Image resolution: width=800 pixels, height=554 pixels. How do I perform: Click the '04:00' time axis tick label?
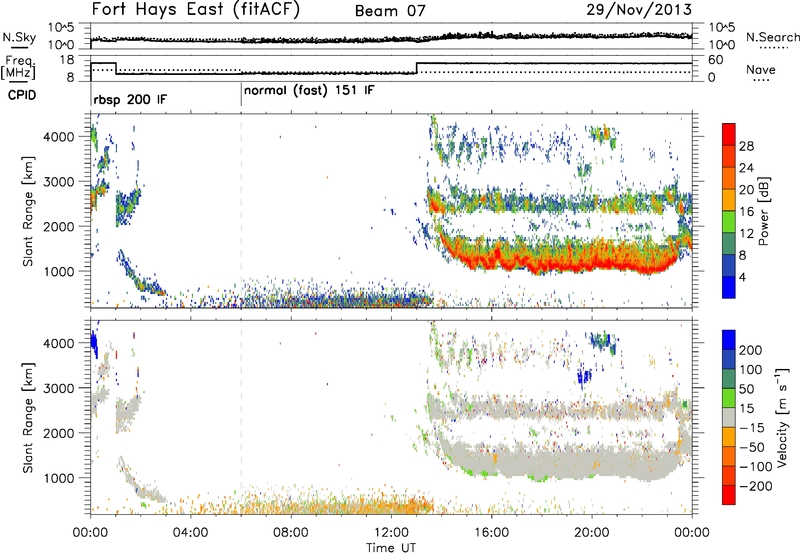[x=191, y=533]
